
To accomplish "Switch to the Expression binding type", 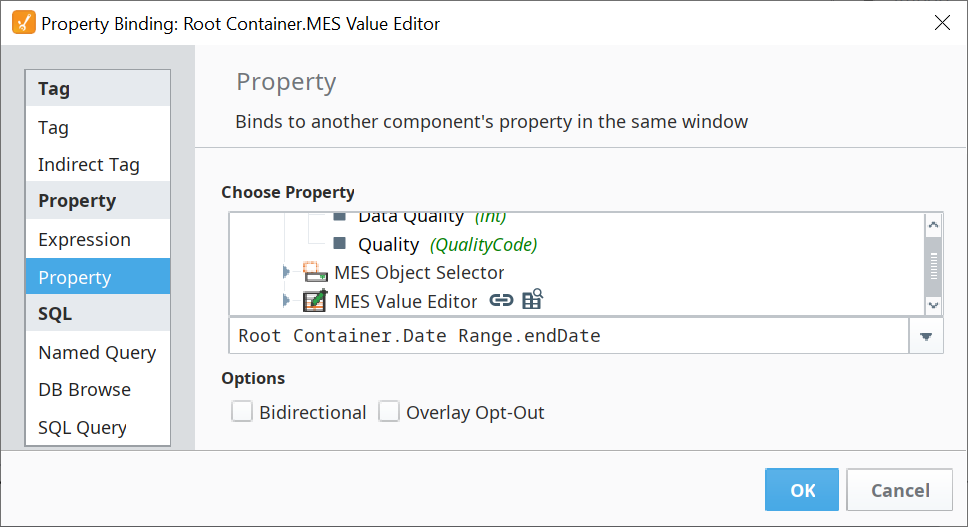I will pos(84,240).
